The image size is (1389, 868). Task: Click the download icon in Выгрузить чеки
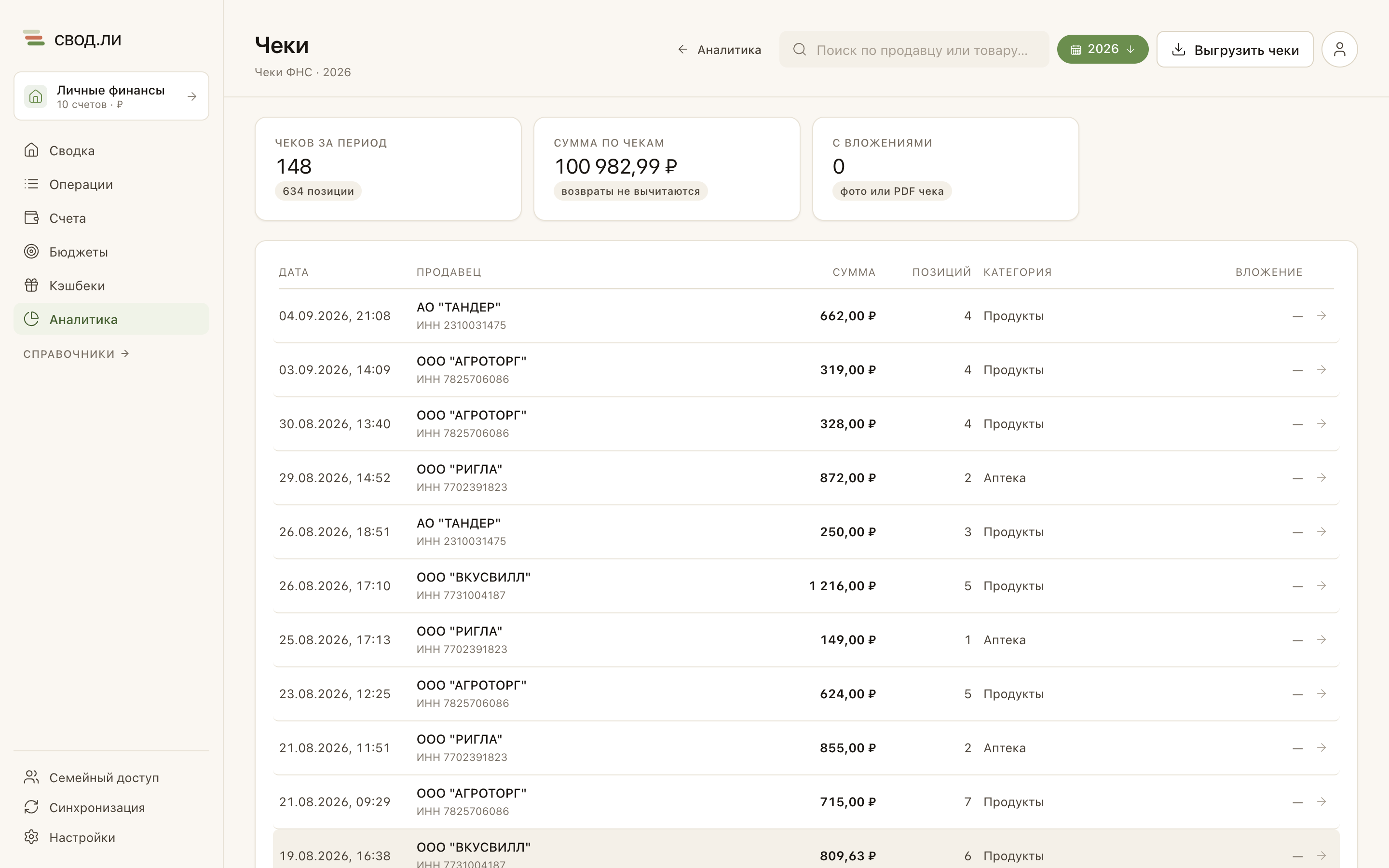tap(1178, 49)
